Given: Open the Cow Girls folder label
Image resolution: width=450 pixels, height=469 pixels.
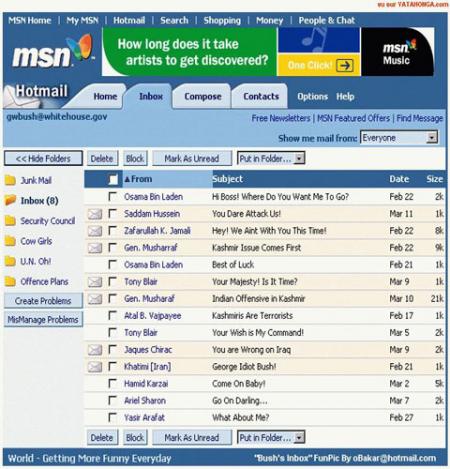Looking at the screenshot, I should [36, 241].
